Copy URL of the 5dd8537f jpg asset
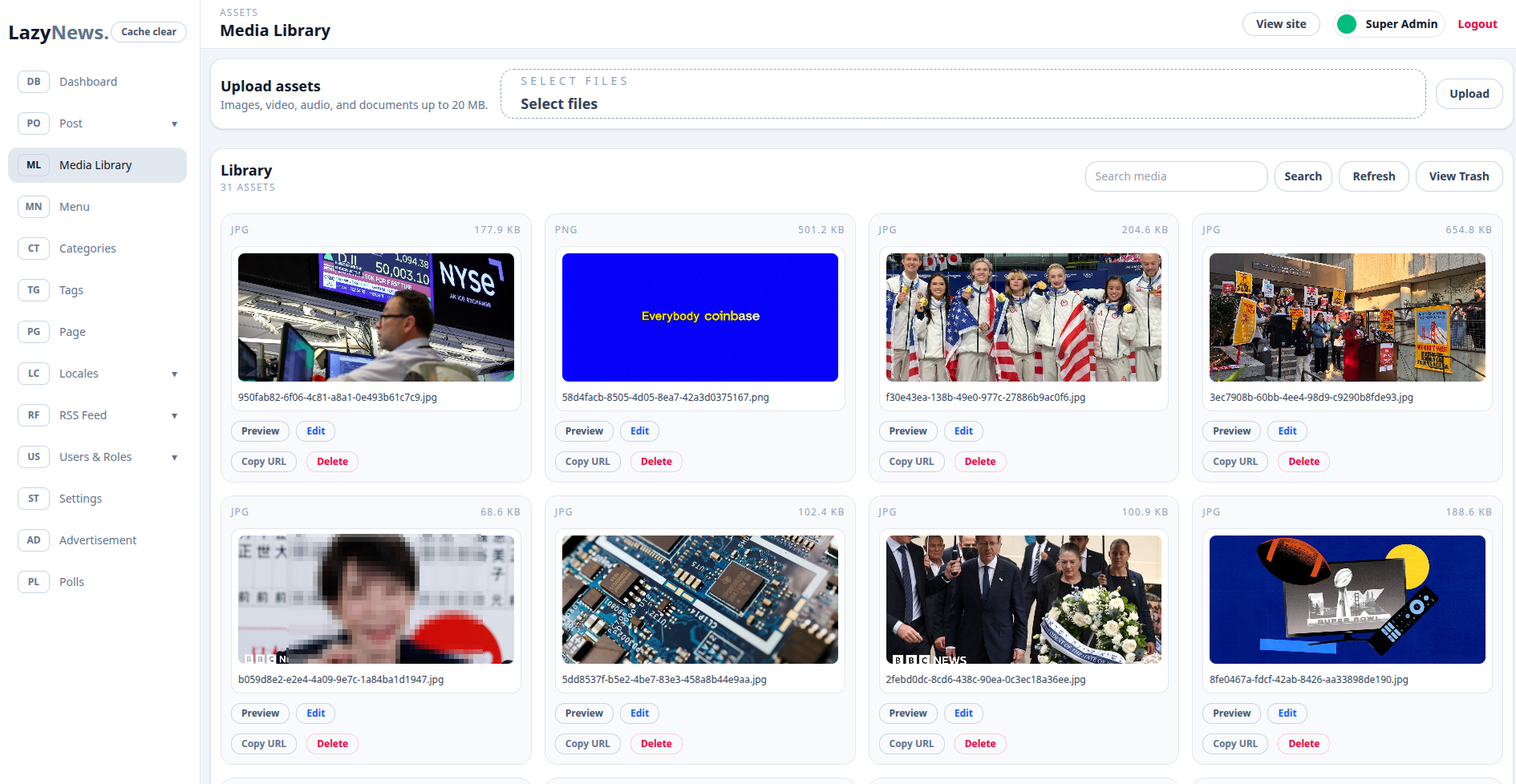Image resolution: width=1516 pixels, height=784 pixels. (588, 744)
